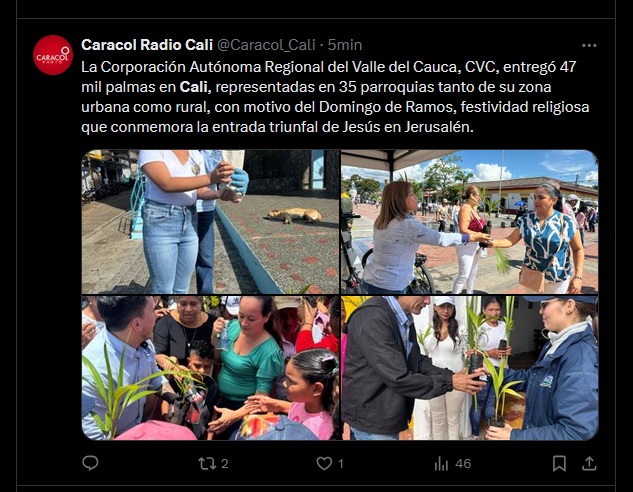Image resolution: width=633 pixels, height=492 pixels.
Task: Click the retweet count number 2
Action: click(225, 464)
